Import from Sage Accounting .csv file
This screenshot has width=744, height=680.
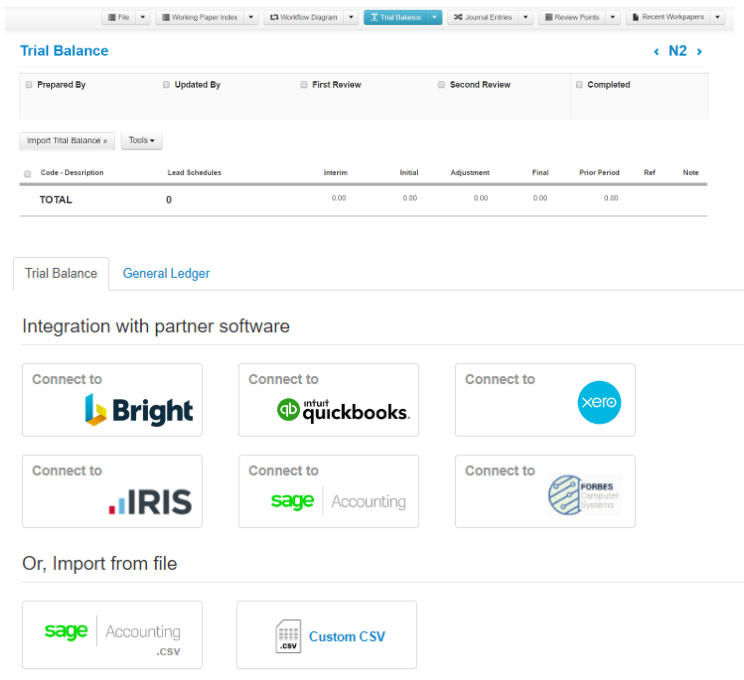click(x=112, y=635)
